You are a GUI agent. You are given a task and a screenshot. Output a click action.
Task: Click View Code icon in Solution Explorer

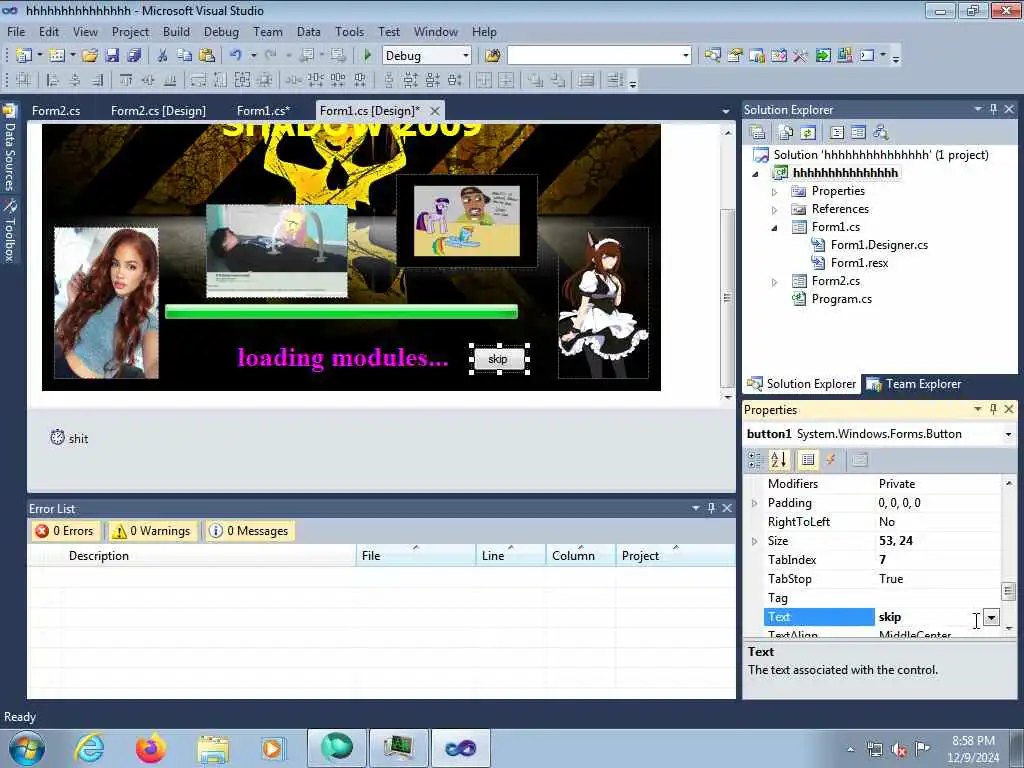(x=837, y=133)
